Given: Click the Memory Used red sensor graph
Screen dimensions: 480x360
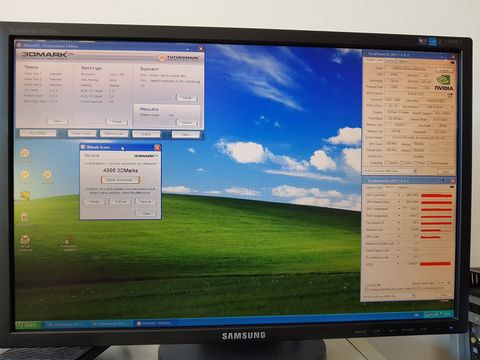Looking at the screenshot, I should pos(436,230).
